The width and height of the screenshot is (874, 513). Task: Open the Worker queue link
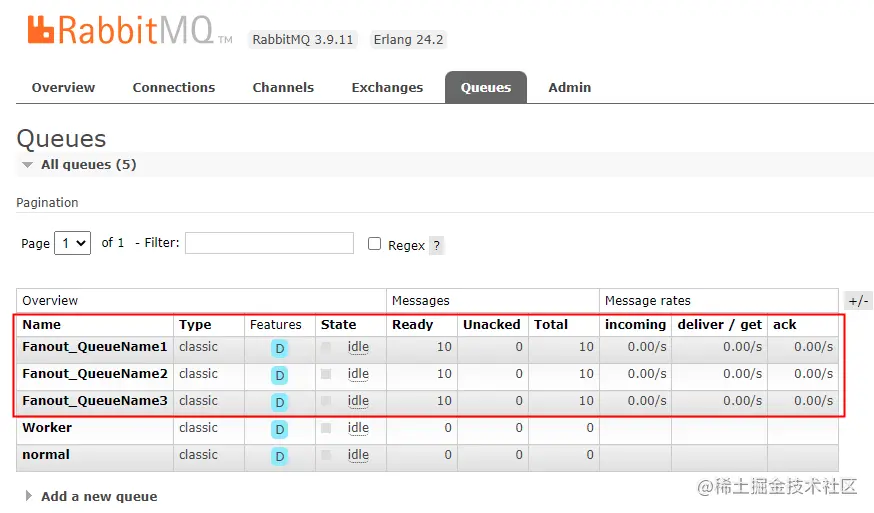click(x=47, y=428)
